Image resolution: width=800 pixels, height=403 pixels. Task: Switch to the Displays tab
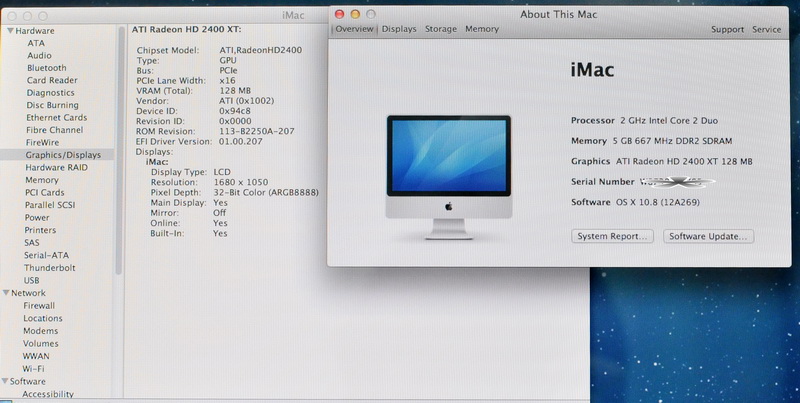pos(399,29)
